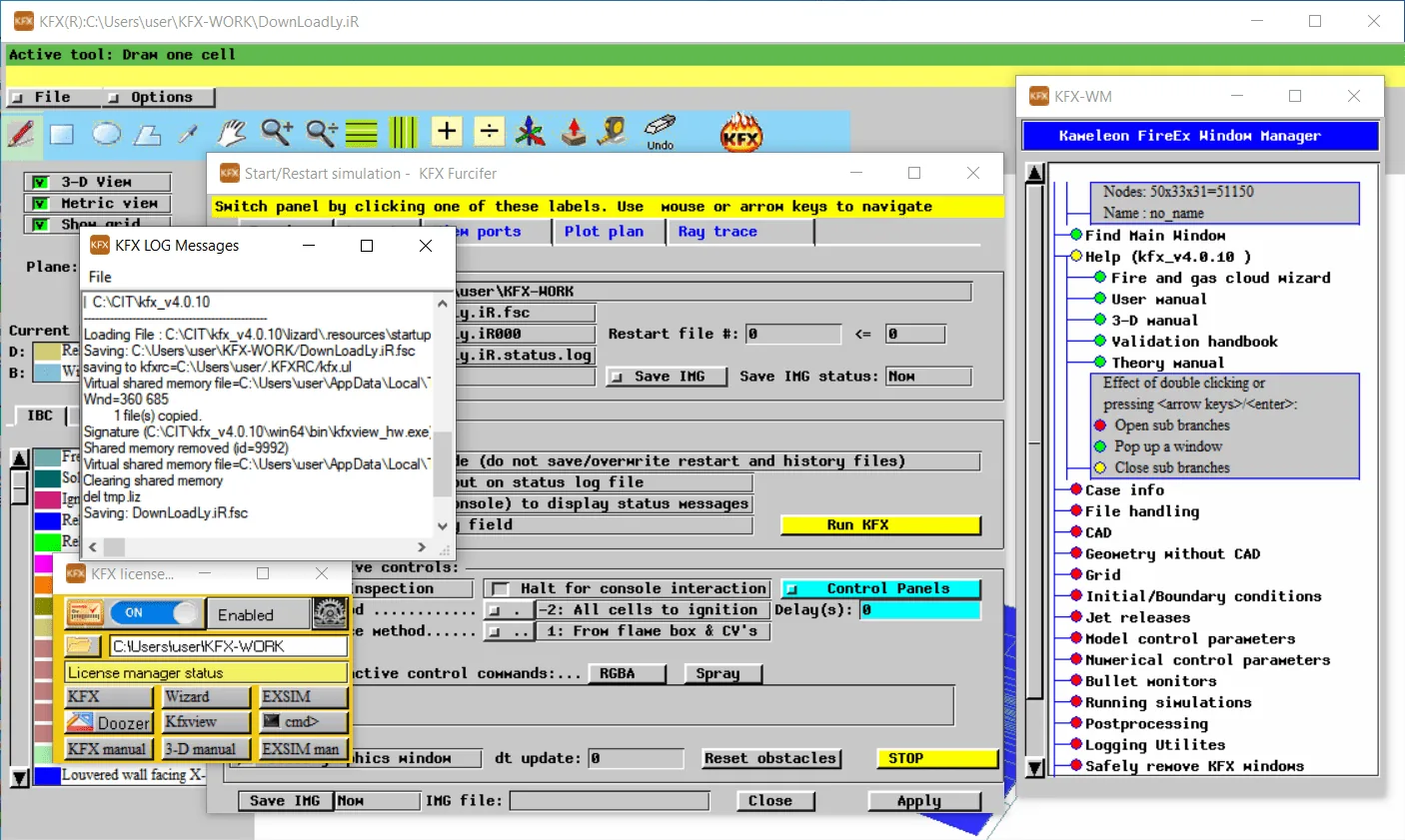Select the ellipse drawing tool
The image size is (1405, 840).
pos(106,134)
